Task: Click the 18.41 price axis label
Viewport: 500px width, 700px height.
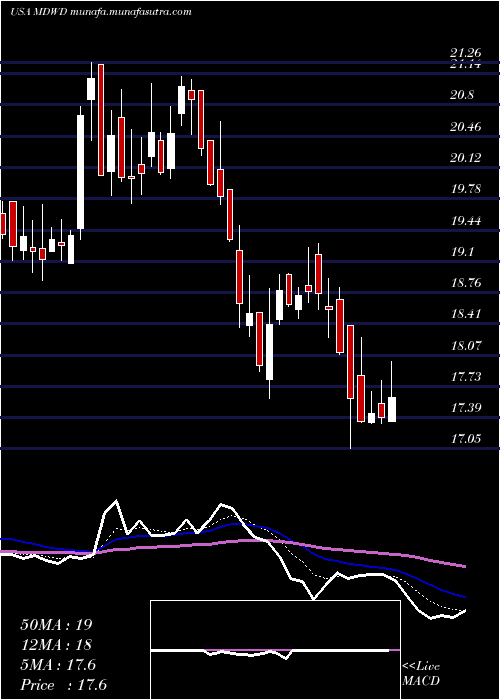Action: (x=466, y=314)
